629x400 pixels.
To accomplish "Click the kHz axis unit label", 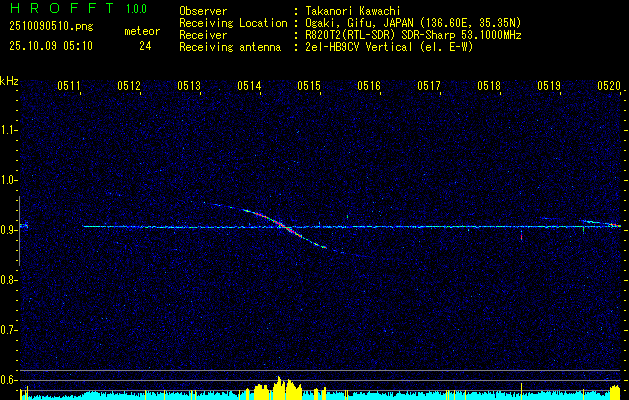I will [x=10, y=81].
